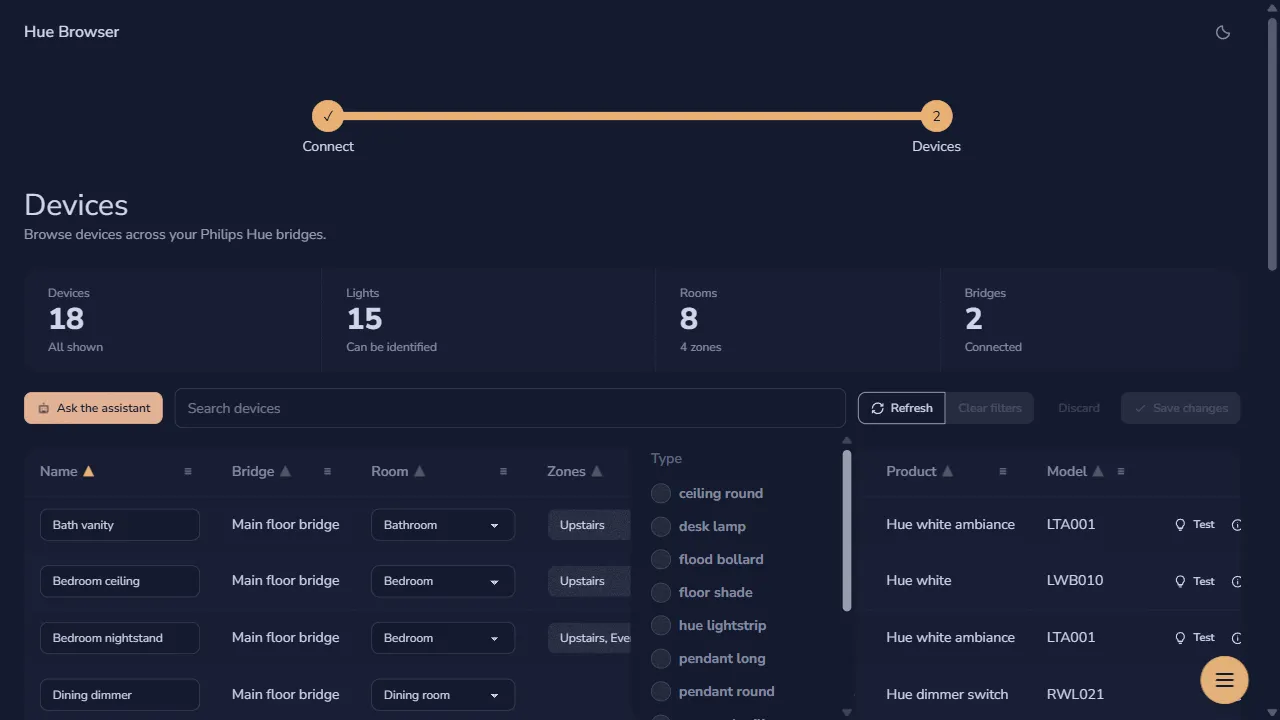Edit the Bedroom ceiling name field
The height and width of the screenshot is (720, 1280).
pyautogui.click(x=120, y=581)
